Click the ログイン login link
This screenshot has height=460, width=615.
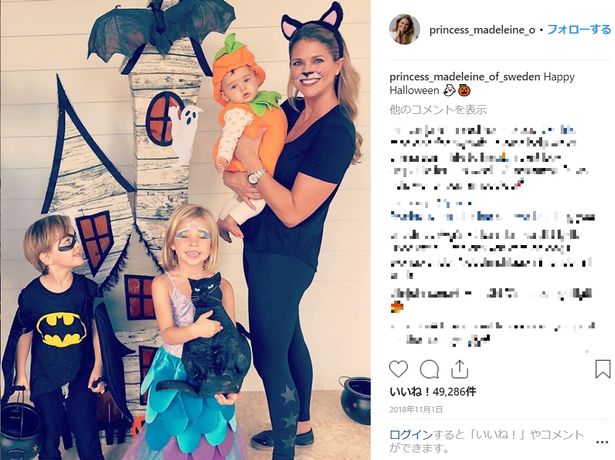point(411,435)
